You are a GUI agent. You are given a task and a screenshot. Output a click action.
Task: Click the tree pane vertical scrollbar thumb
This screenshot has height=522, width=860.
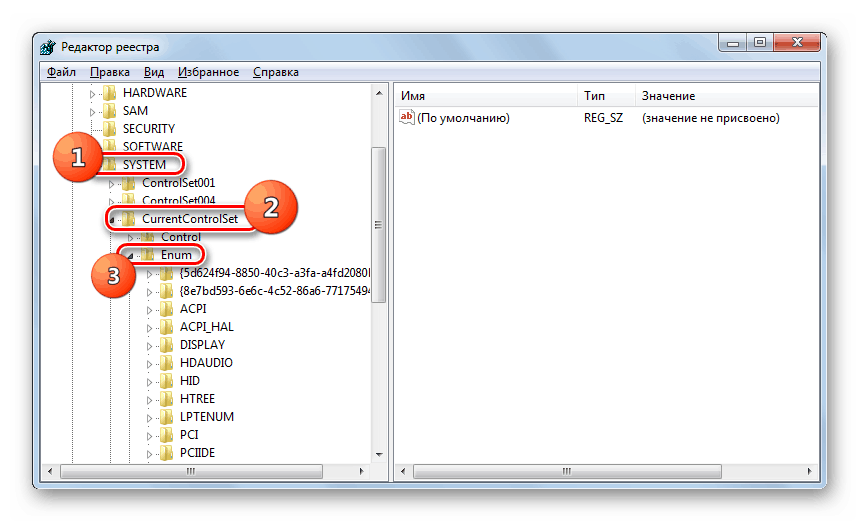[x=378, y=225]
